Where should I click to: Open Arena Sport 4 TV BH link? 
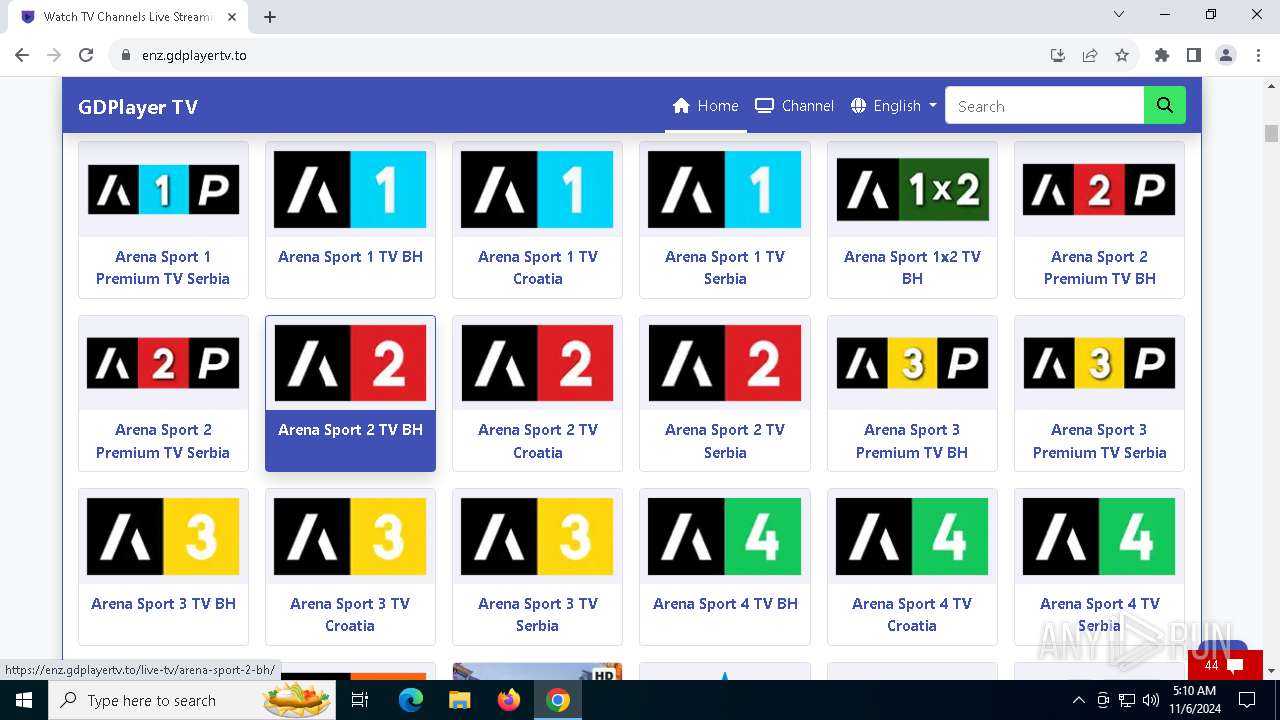pyautogui.click(x=725, y=604)
